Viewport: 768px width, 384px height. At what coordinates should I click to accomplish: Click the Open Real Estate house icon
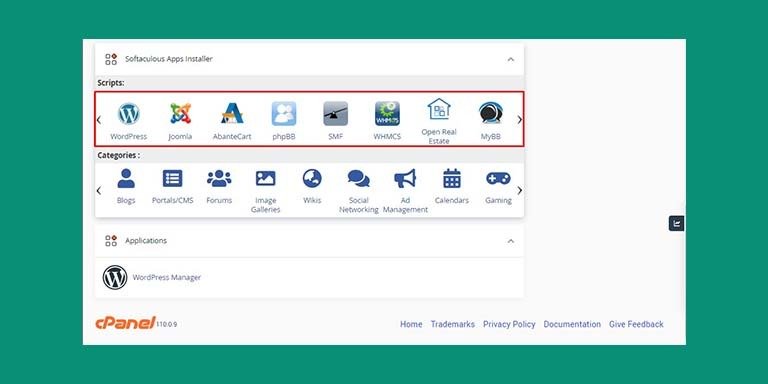click(439, 109)
